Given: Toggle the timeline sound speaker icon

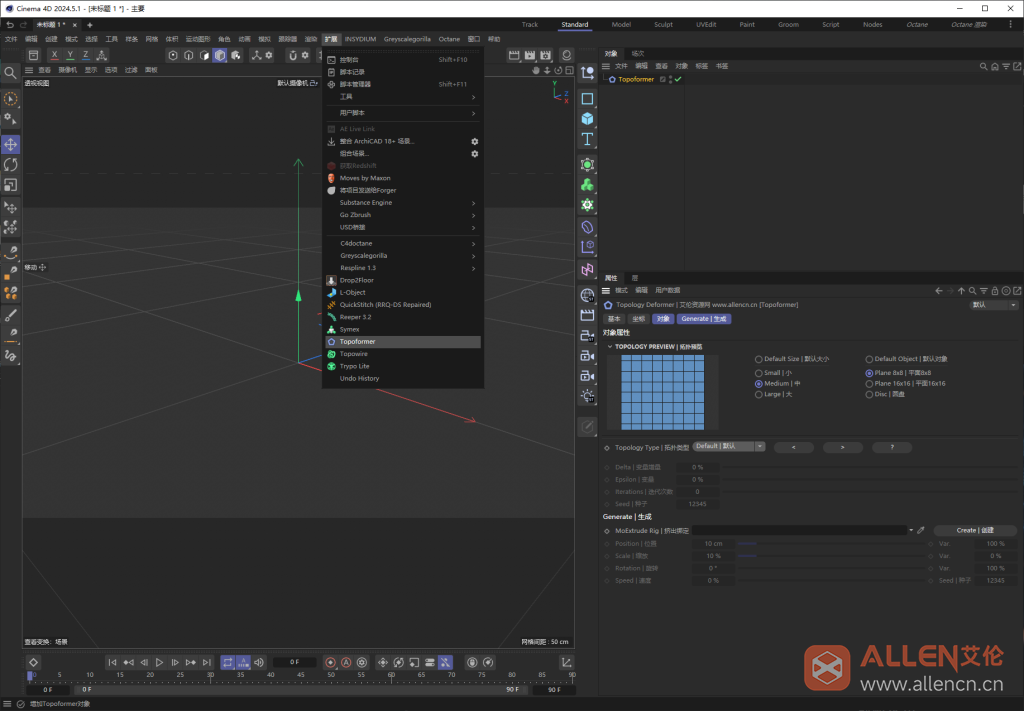Looking at the screenshot, I should [259, 662].
